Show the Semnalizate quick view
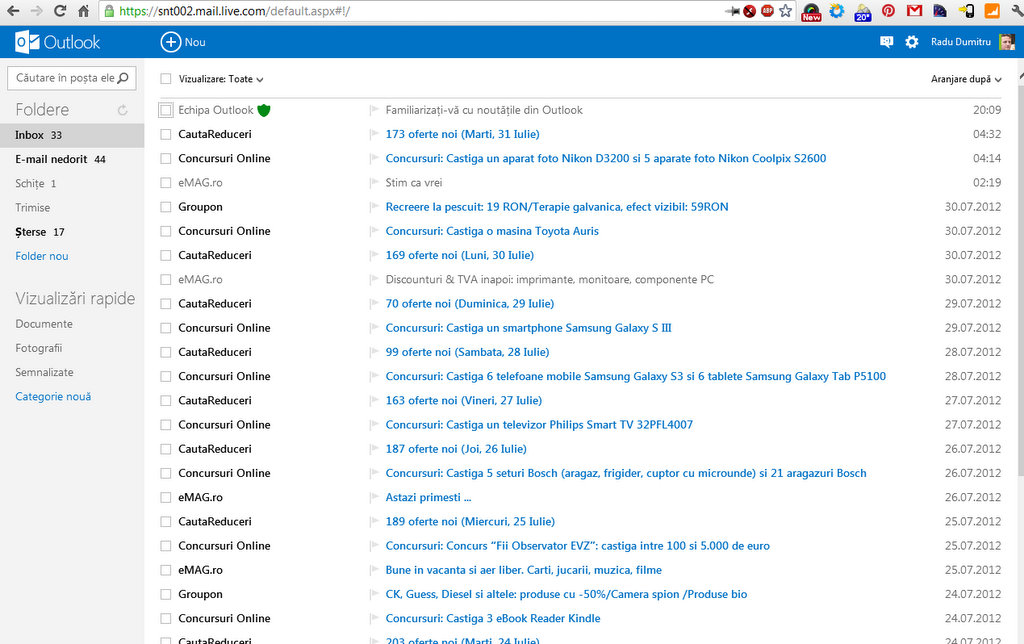This screenshot has height=644, width=1024. click(x=44, y=372)
